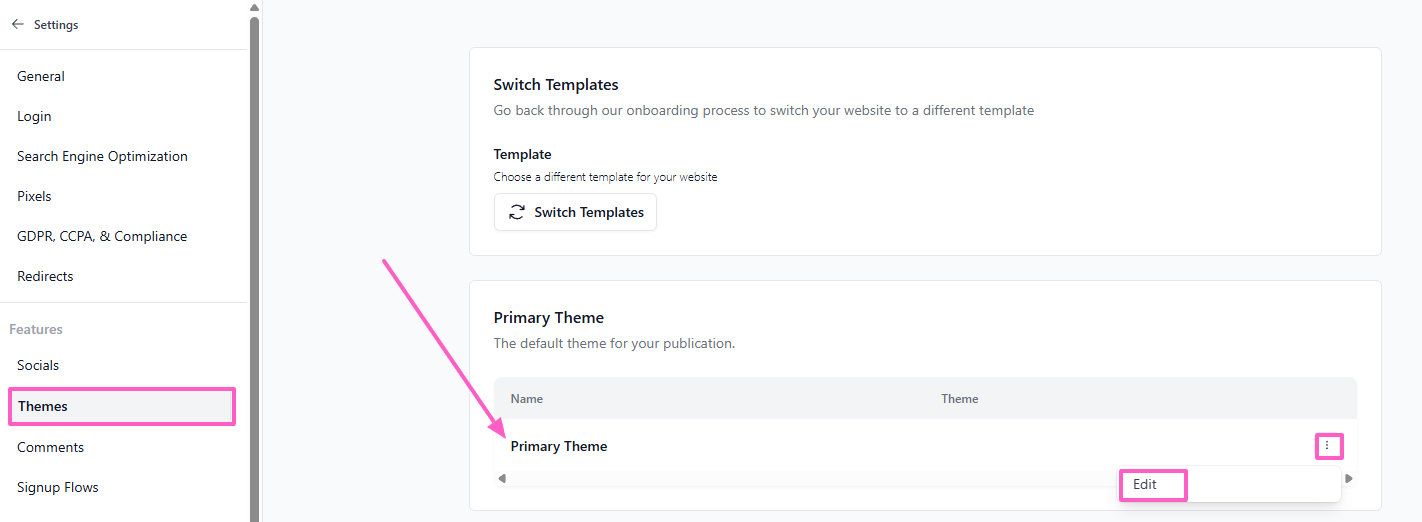Navigate to Pixels settings
The width and height of the screenshot is (1422, 522).
click(34, 196)
